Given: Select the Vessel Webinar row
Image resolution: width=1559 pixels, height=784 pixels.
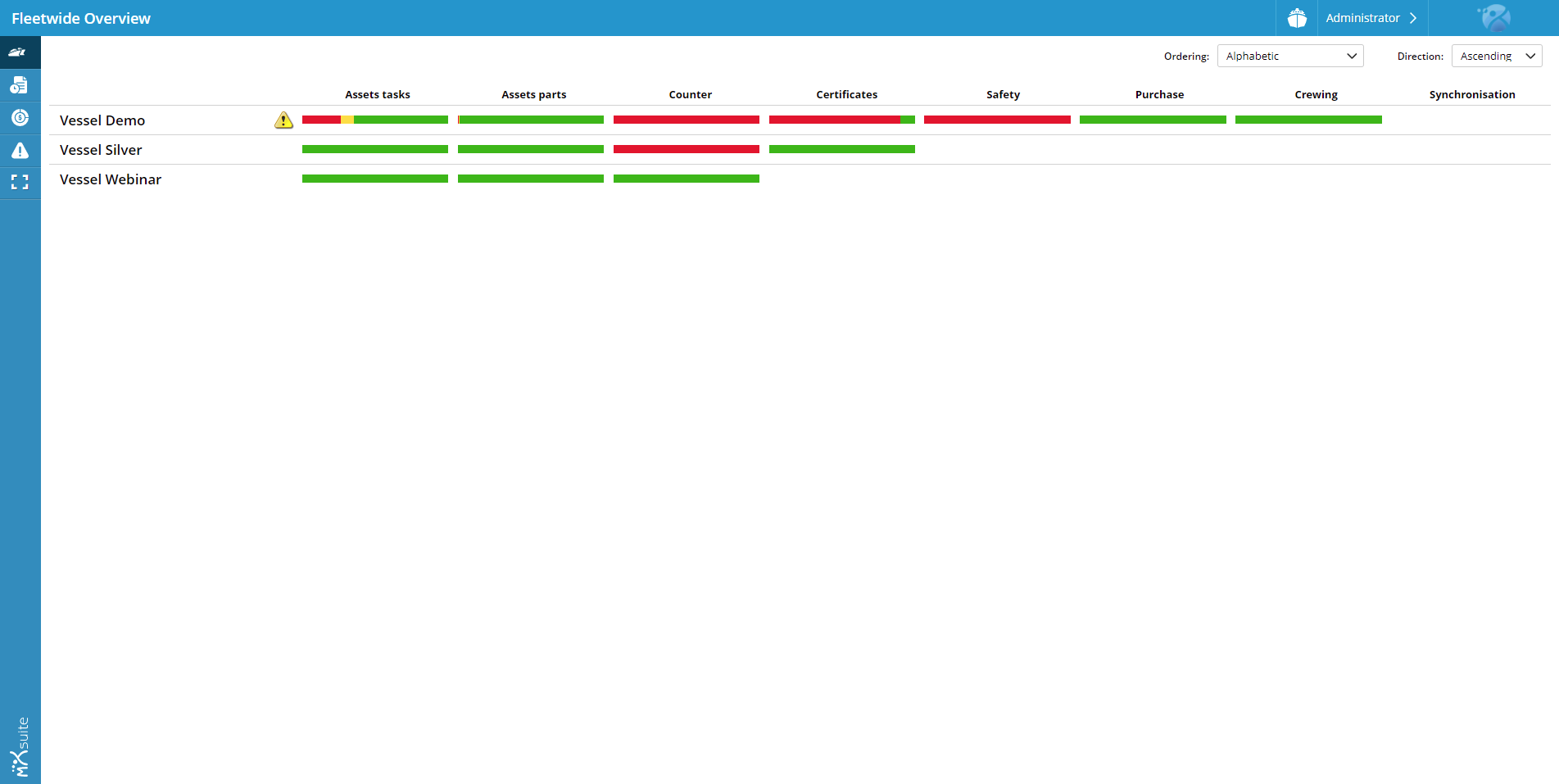Looking at the screenshot, I should click(x=111, y=179).
